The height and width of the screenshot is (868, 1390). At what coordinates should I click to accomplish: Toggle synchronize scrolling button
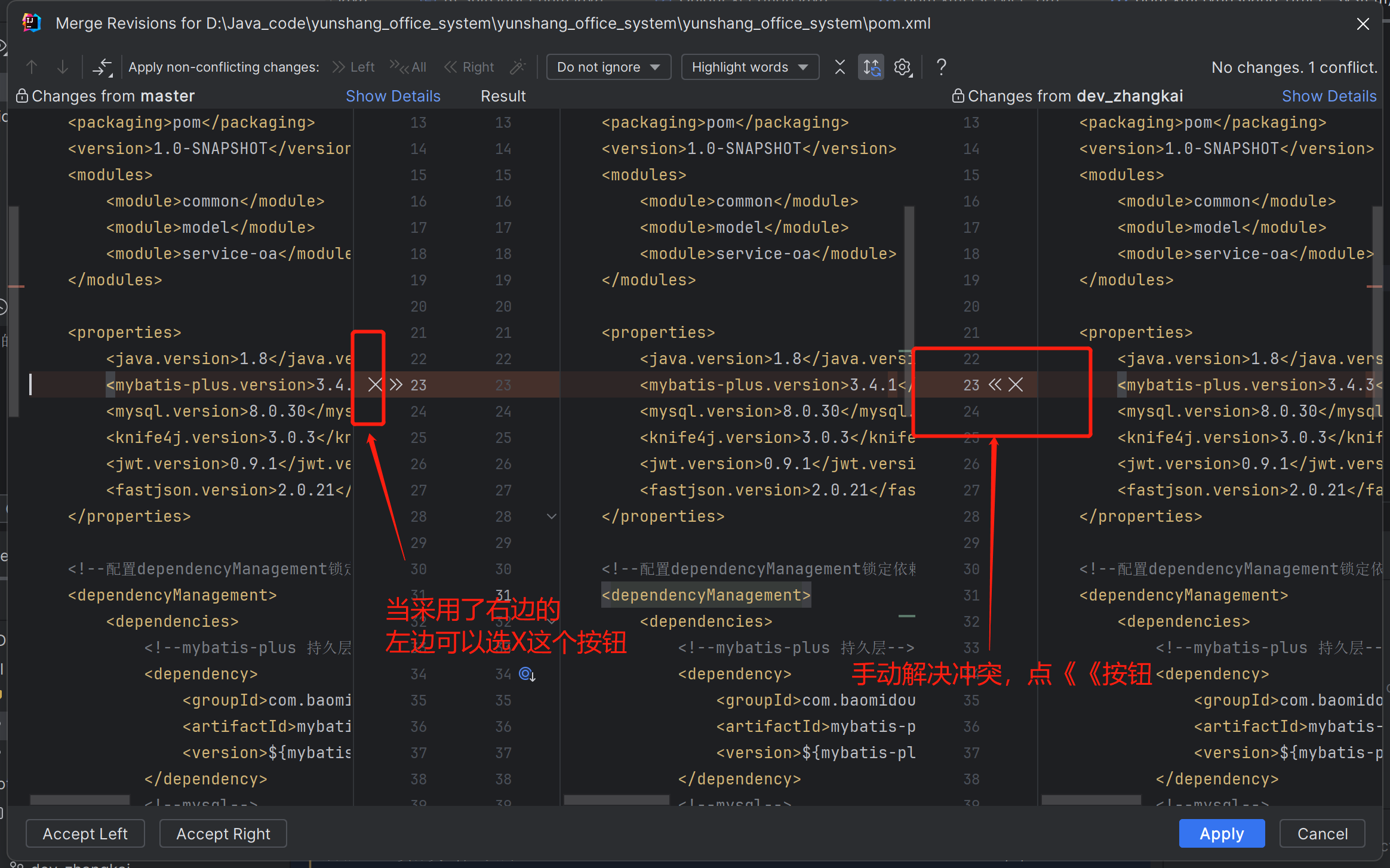pos(871,67)
